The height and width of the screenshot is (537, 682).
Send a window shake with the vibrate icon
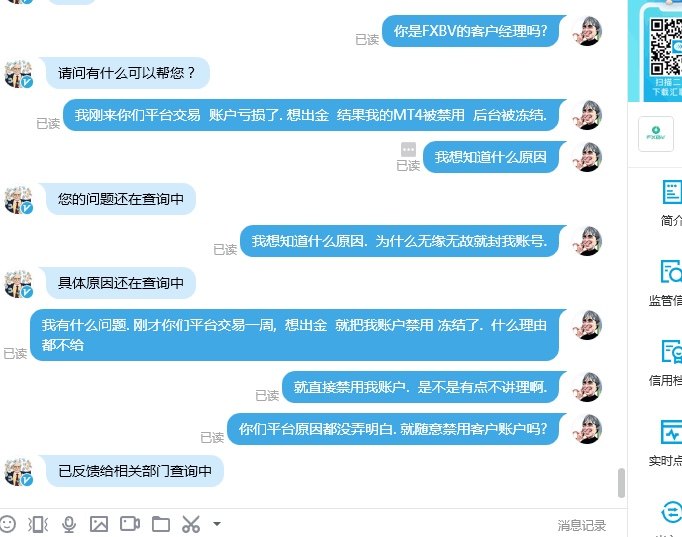coord(38,524)
